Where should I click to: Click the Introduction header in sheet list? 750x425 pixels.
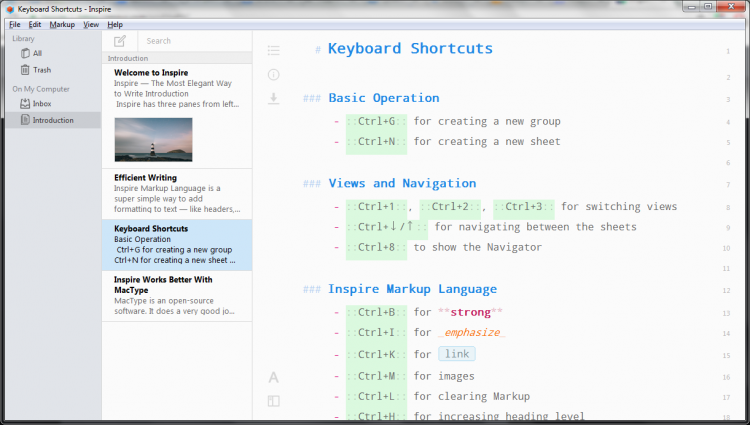(x=128, y=58)
